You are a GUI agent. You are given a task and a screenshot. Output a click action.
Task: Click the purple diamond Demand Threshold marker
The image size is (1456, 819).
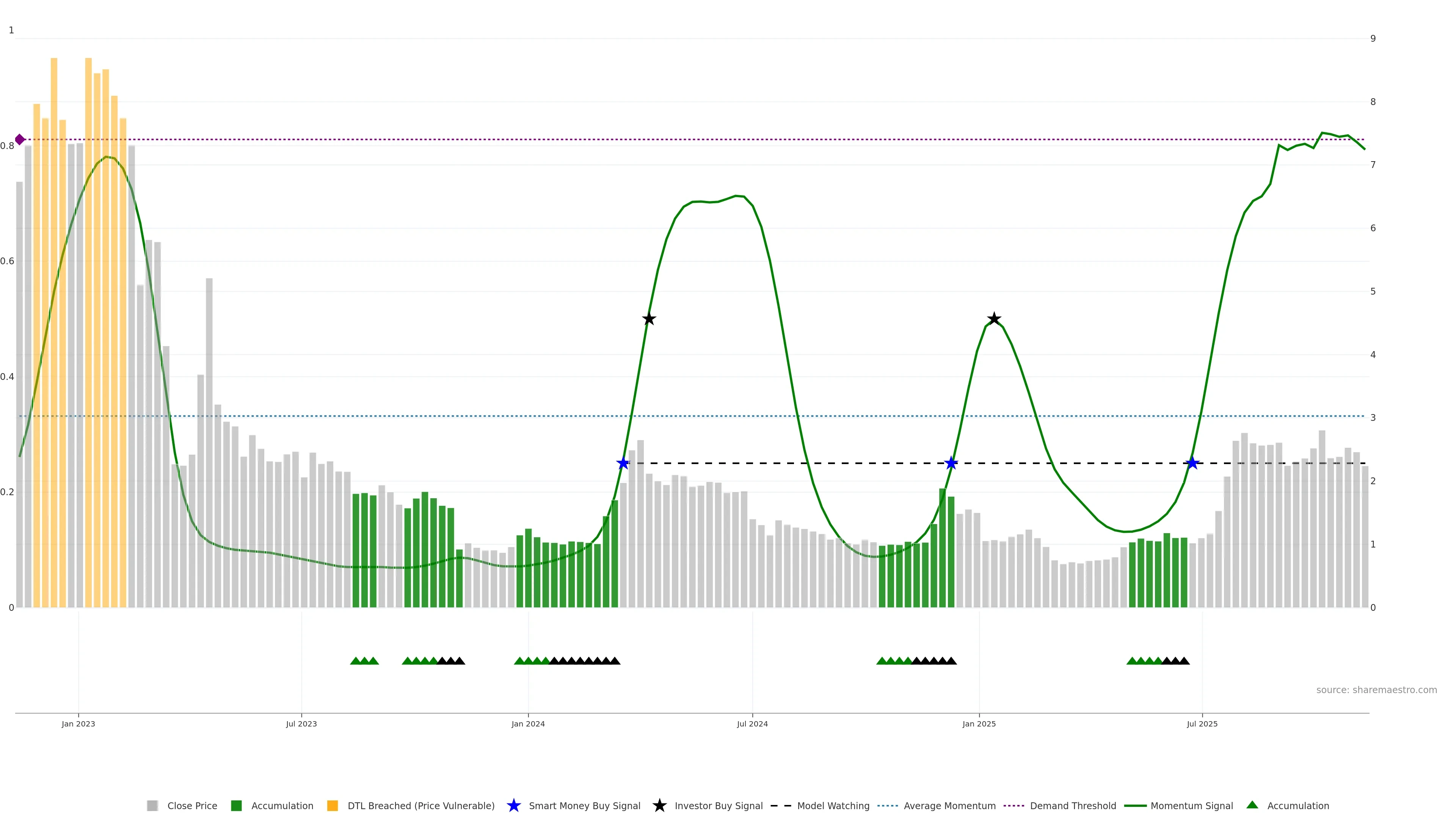point(20,140)
